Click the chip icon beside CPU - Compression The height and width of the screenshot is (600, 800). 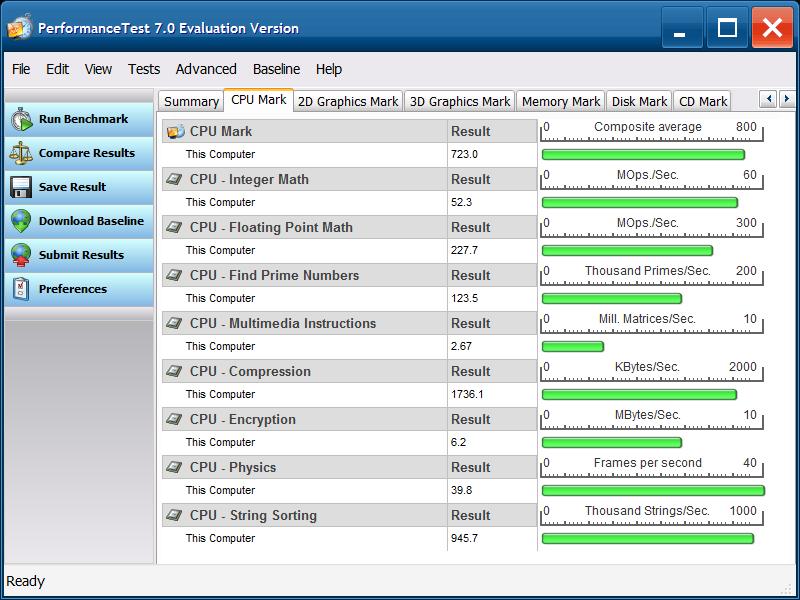pos(174,371)
